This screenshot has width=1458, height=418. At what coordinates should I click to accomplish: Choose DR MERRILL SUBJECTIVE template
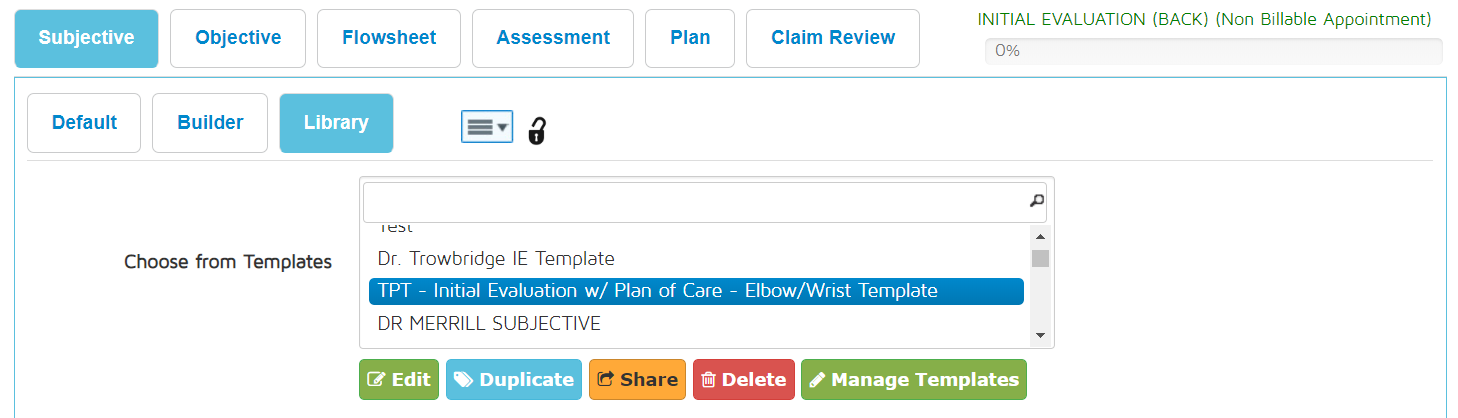[x=489, y=323]
